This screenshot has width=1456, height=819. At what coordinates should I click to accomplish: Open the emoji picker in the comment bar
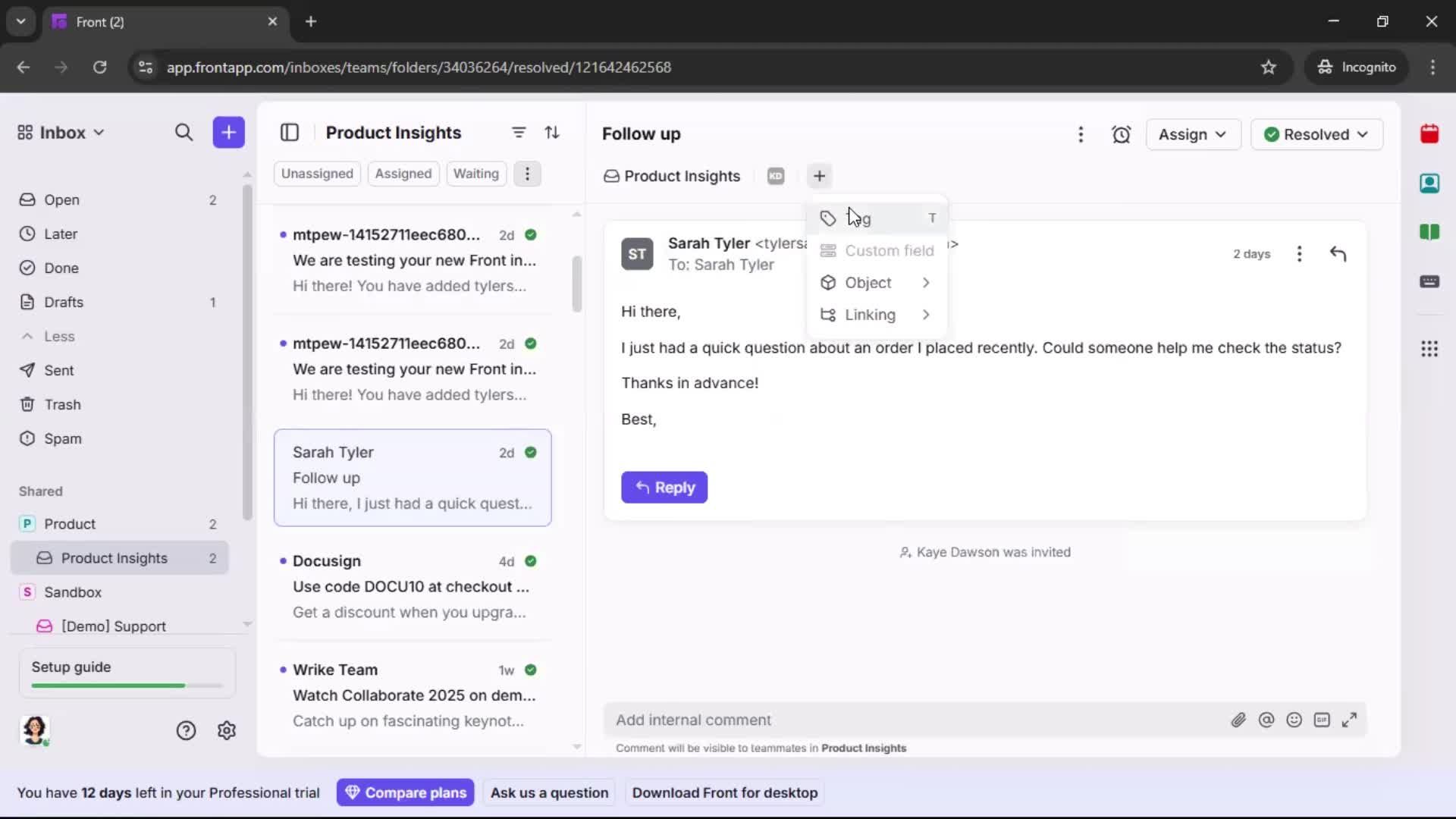click(x=1294, y=720)
